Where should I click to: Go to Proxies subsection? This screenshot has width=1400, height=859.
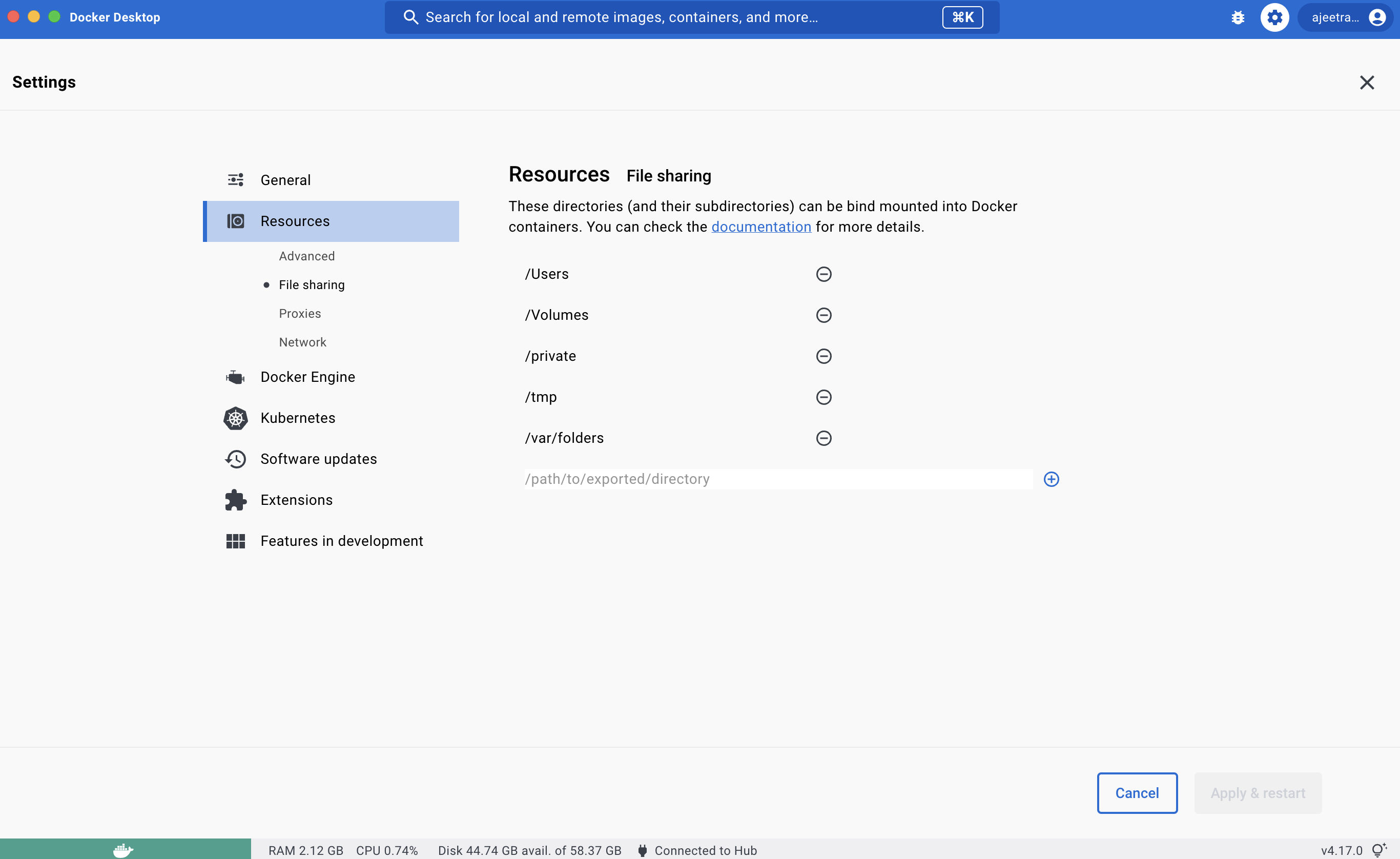tap(300, 314)
